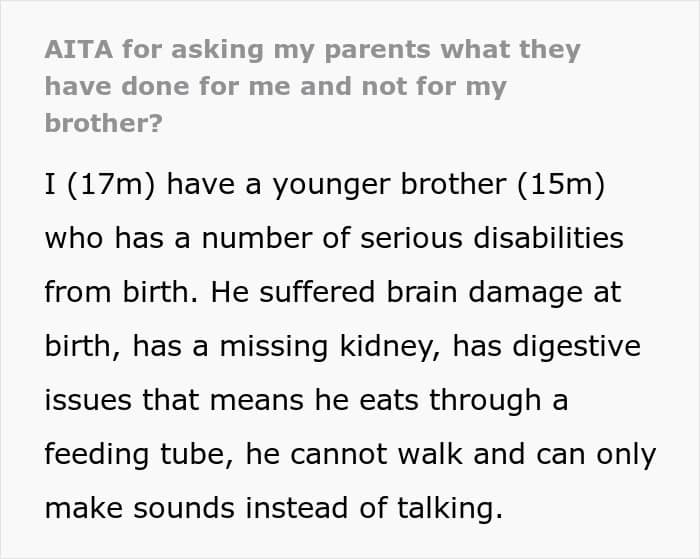700x559 pixels.
Task: Click "have done for me" title line
Action: coord(168,86)
